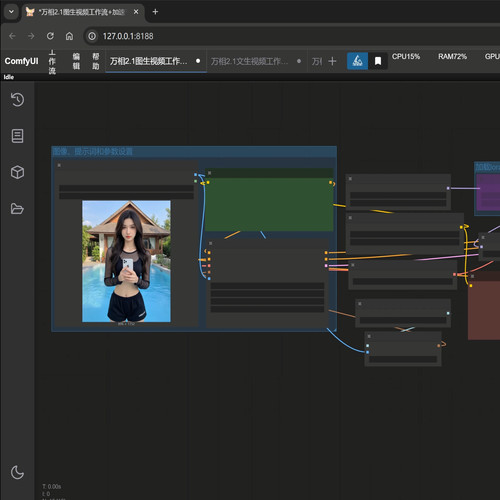This screenshot has height=500, width=500.
Task: Go back in browser history
Action: coord(12,36)
